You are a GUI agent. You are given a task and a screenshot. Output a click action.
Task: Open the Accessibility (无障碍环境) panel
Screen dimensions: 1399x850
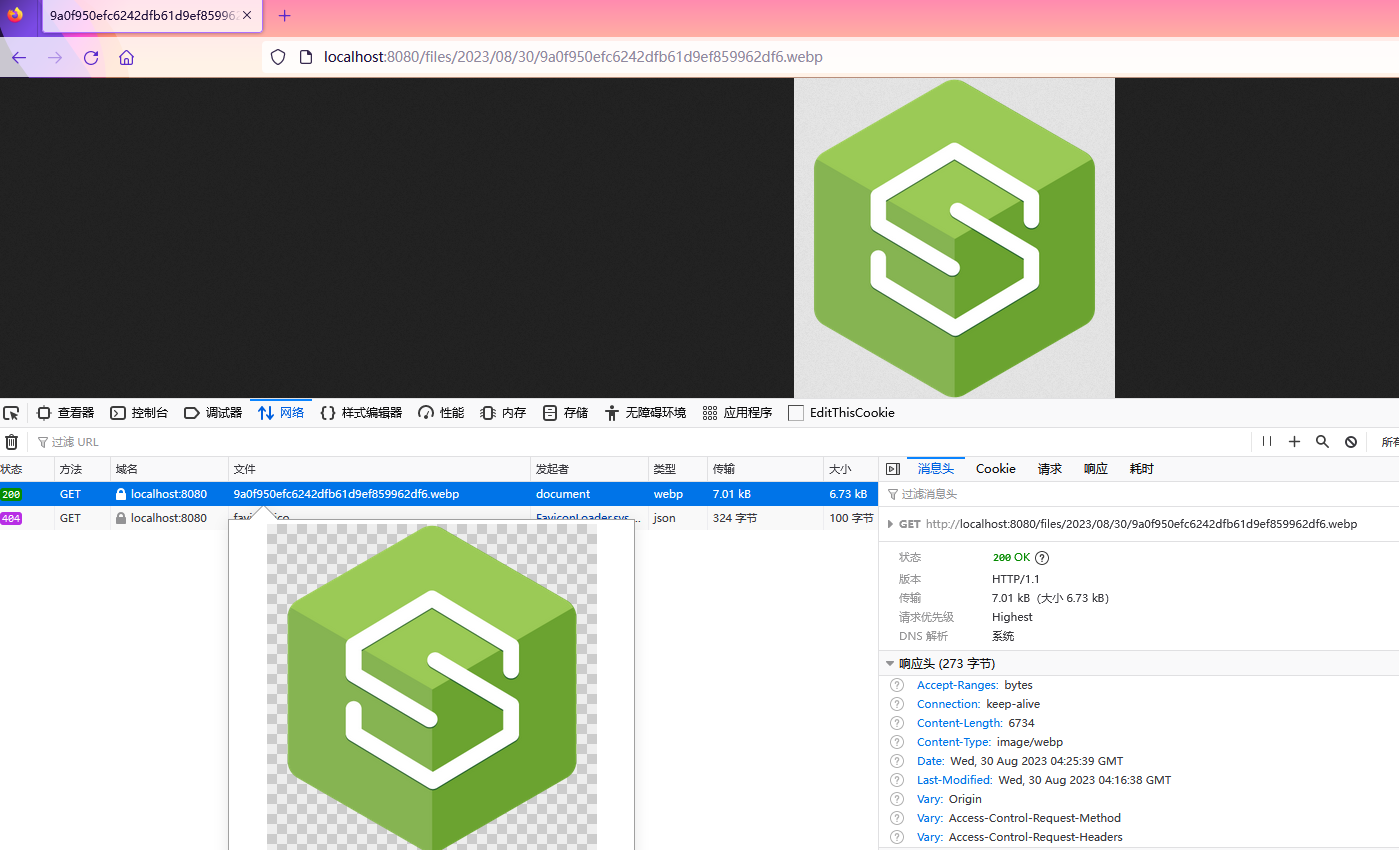click(645, 413)
